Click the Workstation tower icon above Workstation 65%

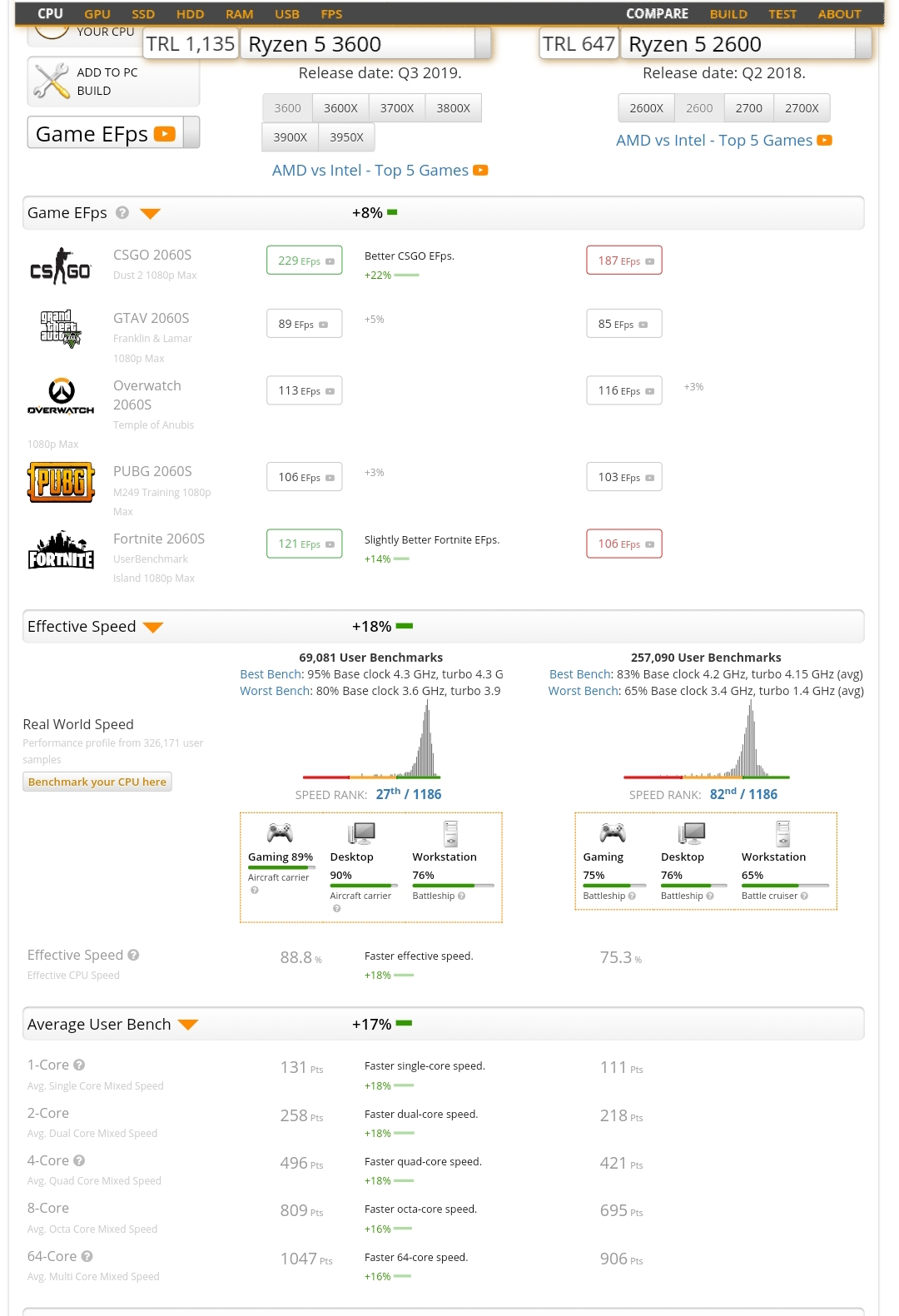782,833
